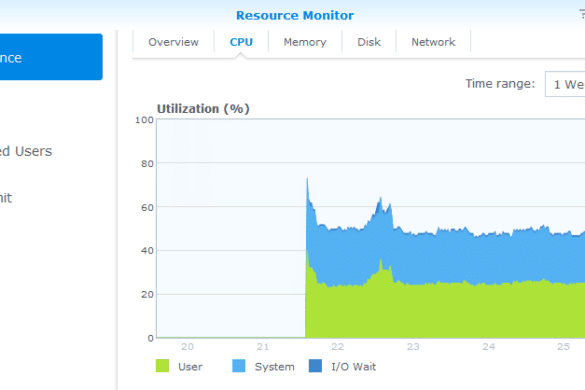Open the Overview tab
The width and height of the screenshot is (585, 390).
(x=173, y=42)
